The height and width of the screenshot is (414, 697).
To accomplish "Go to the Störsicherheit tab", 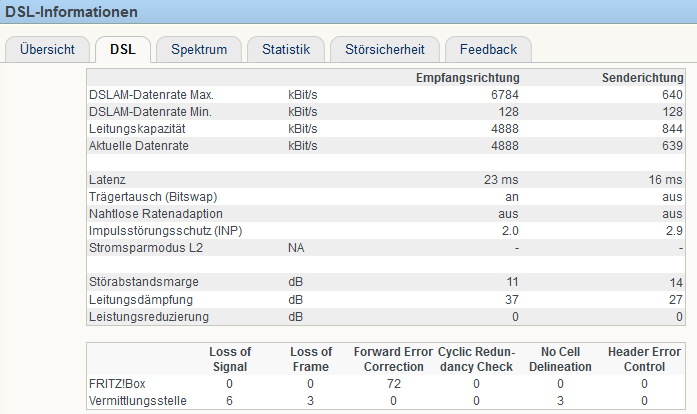I will [384, 49].
